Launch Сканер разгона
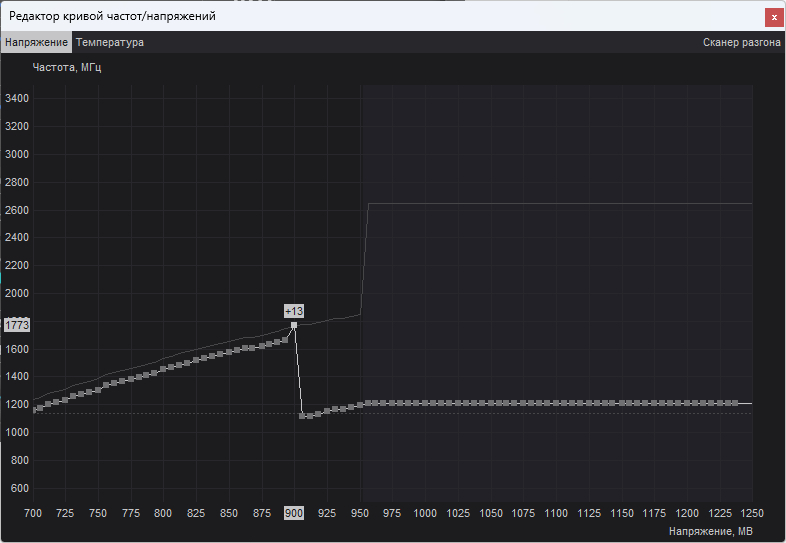Viewport: 786px width, 543px height. [x=741, y=43]
